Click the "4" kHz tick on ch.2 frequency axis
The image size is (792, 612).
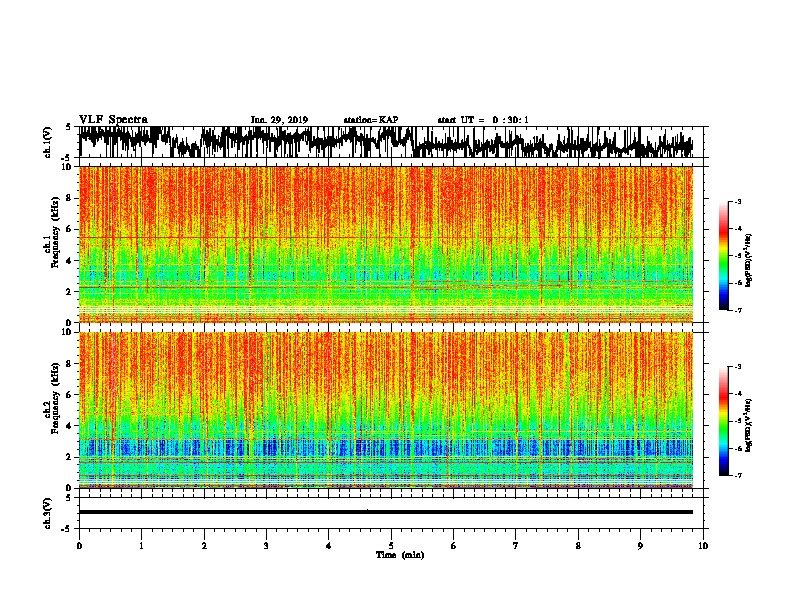[x=70, y=426]
